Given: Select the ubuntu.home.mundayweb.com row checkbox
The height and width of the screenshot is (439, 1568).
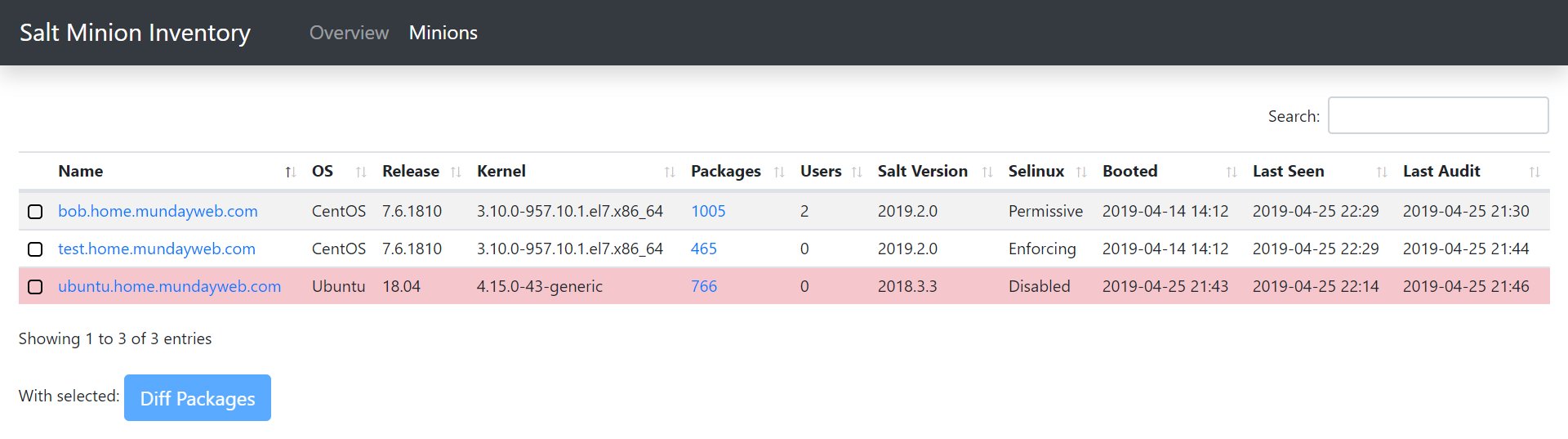Looking at the screenshot, I should [x=35, y=287].
